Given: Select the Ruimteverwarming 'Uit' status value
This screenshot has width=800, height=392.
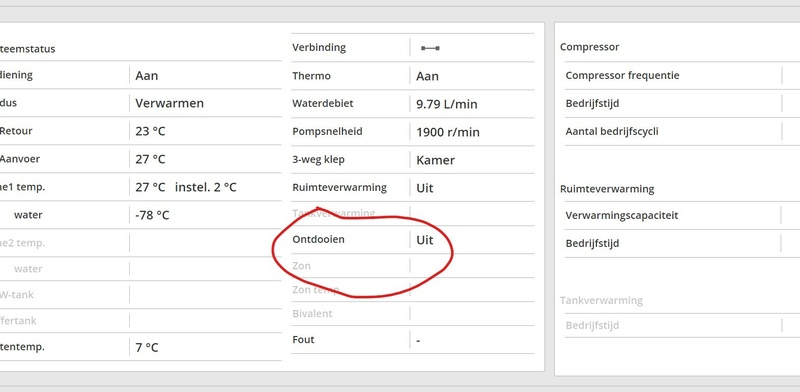Looking at the screenshot, I should tap(424, 188).
